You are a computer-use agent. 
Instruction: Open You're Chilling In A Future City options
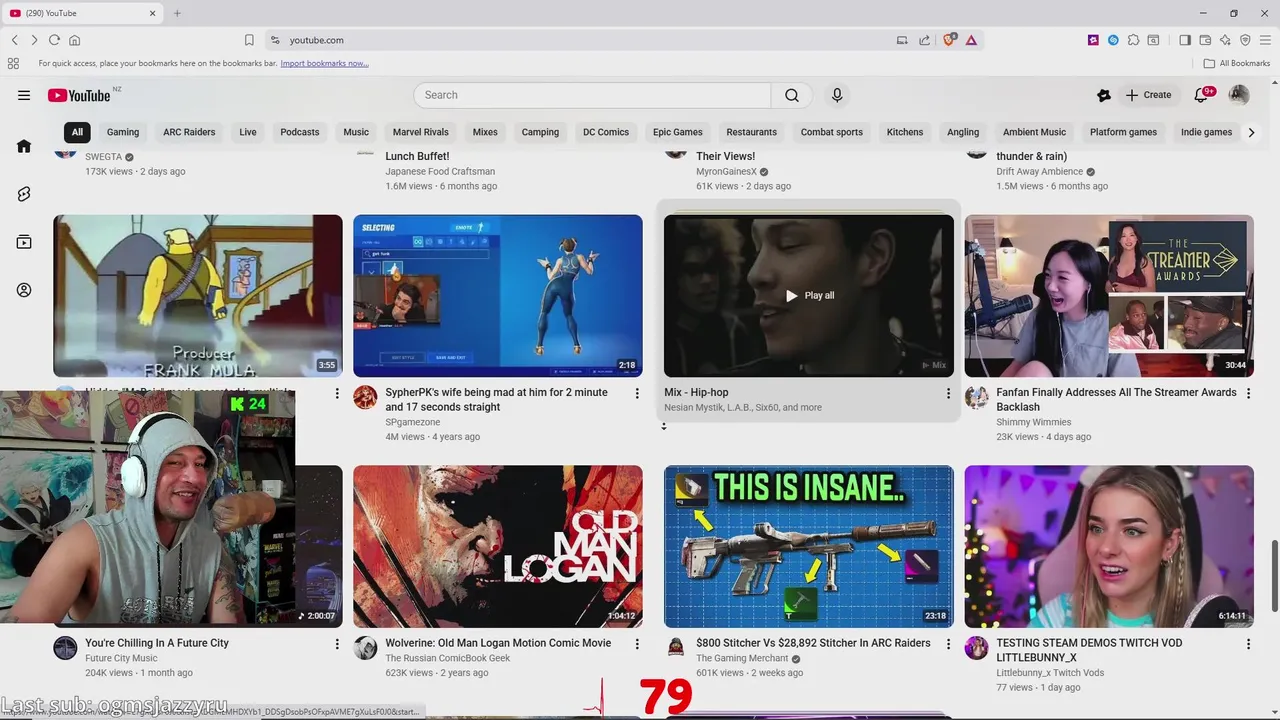(x=337, y=645)
